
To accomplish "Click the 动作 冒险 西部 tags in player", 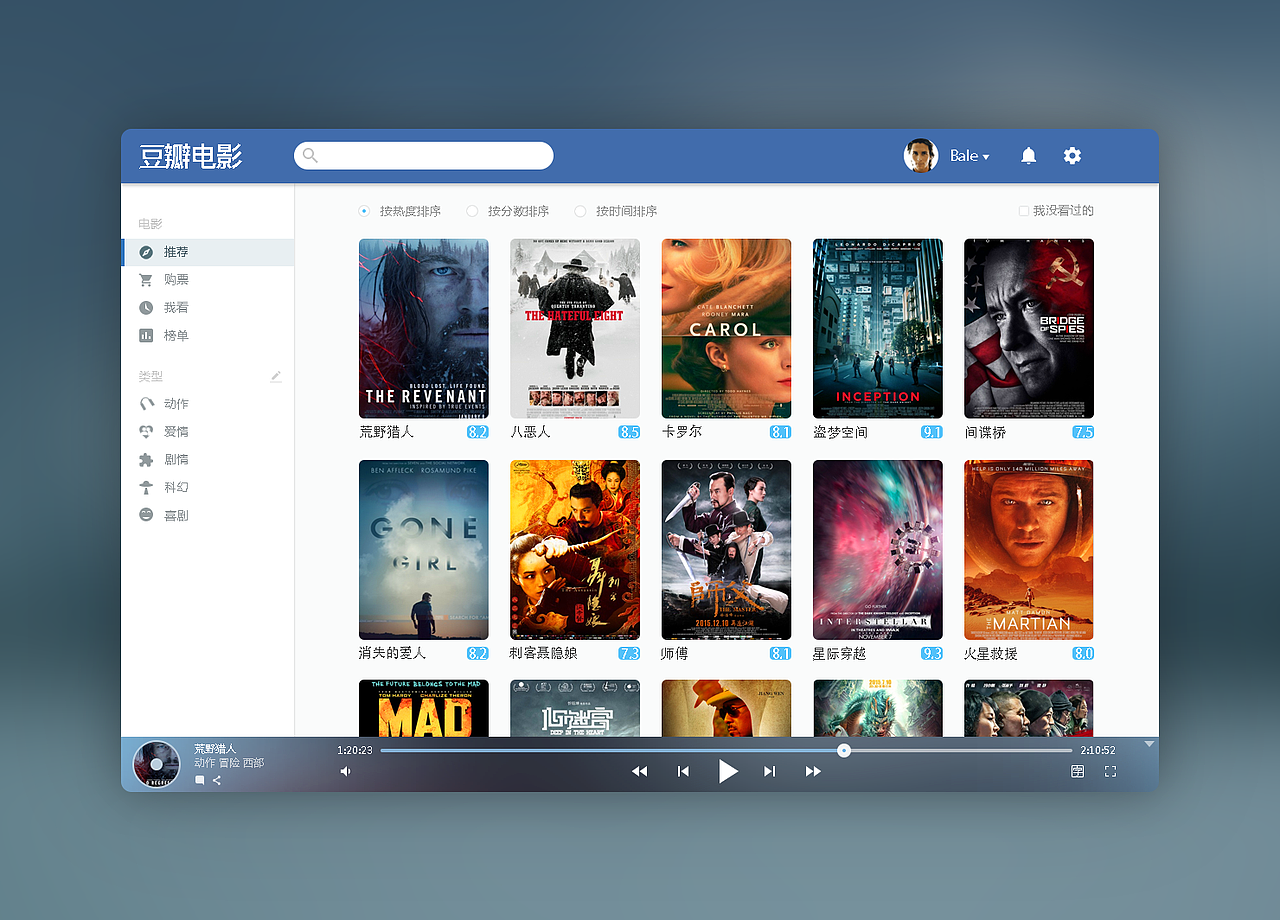I will click(x=229, y=763).
